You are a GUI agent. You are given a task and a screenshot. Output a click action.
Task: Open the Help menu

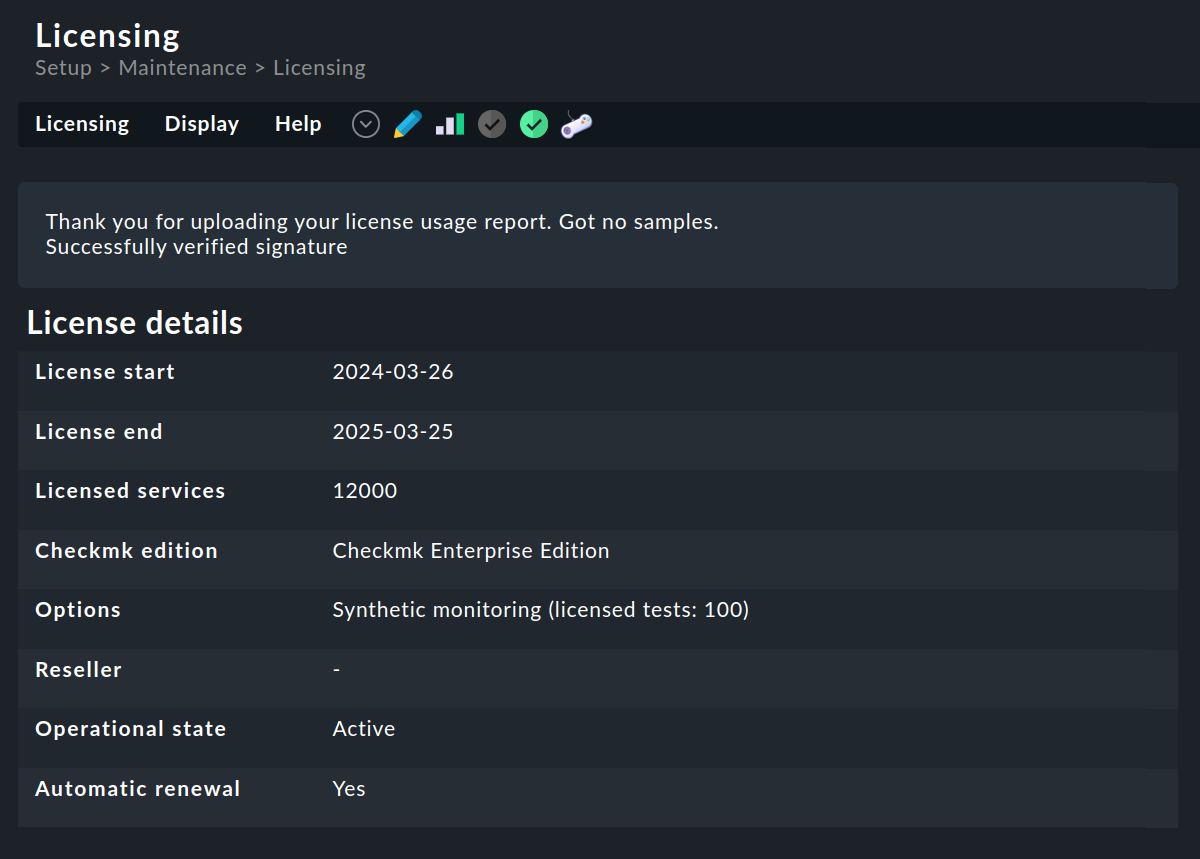click(x=298, y=124)
